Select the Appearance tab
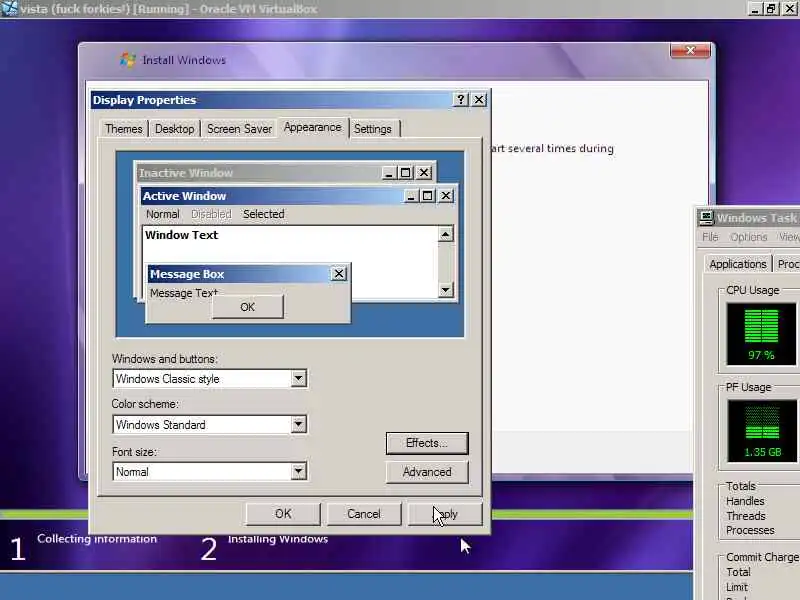The height and width of the screenshot is (600, 800). click(x=312, y=127)
